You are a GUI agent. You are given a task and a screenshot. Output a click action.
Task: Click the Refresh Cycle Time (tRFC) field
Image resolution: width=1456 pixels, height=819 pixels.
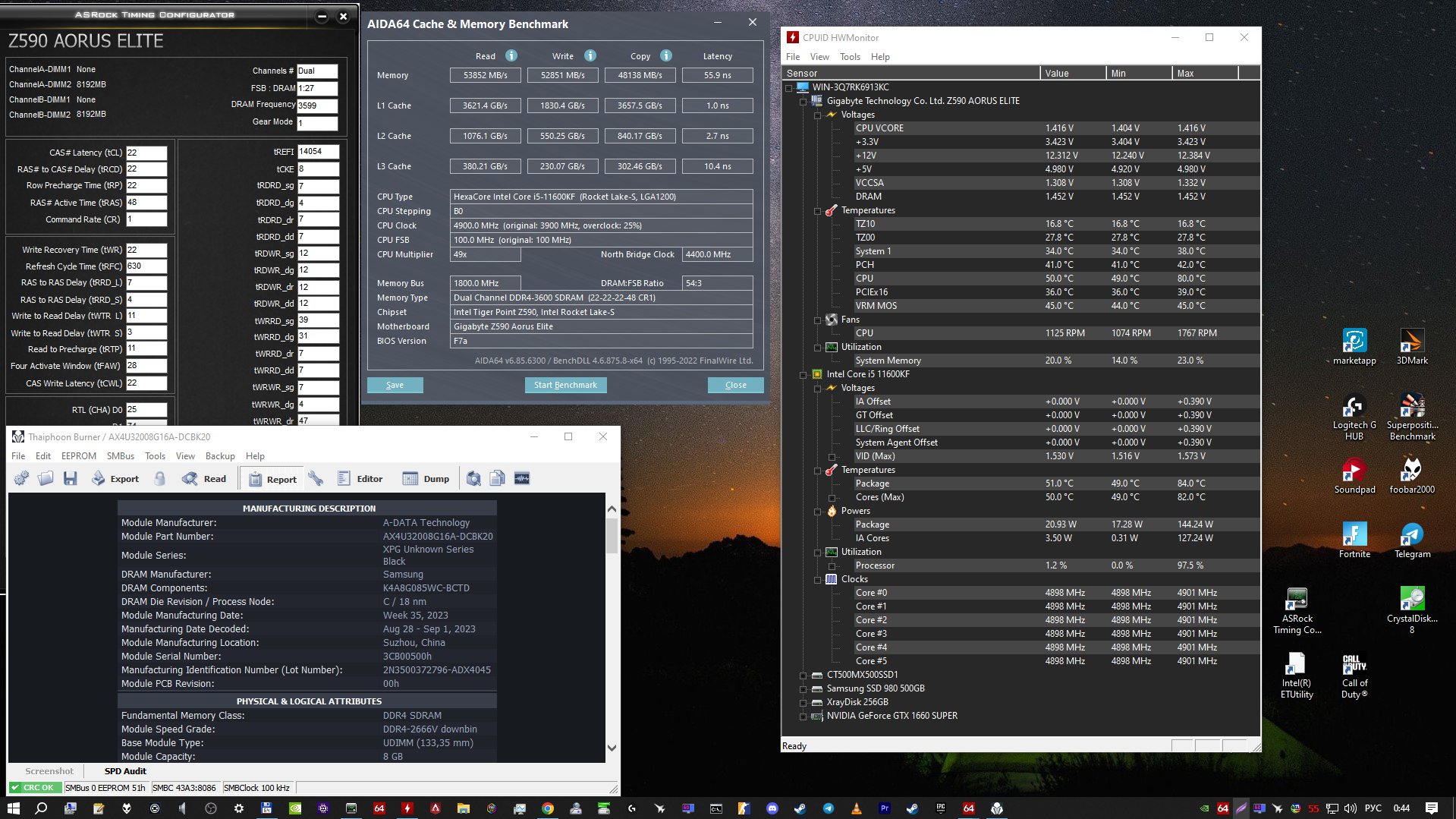pyautogui.click(x=146, y=266)
